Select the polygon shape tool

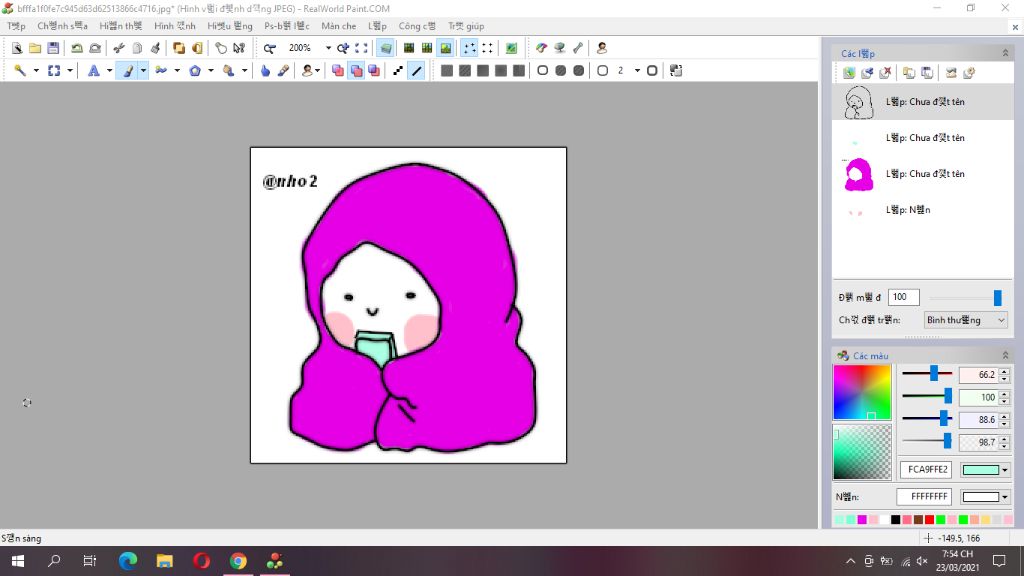195,71
